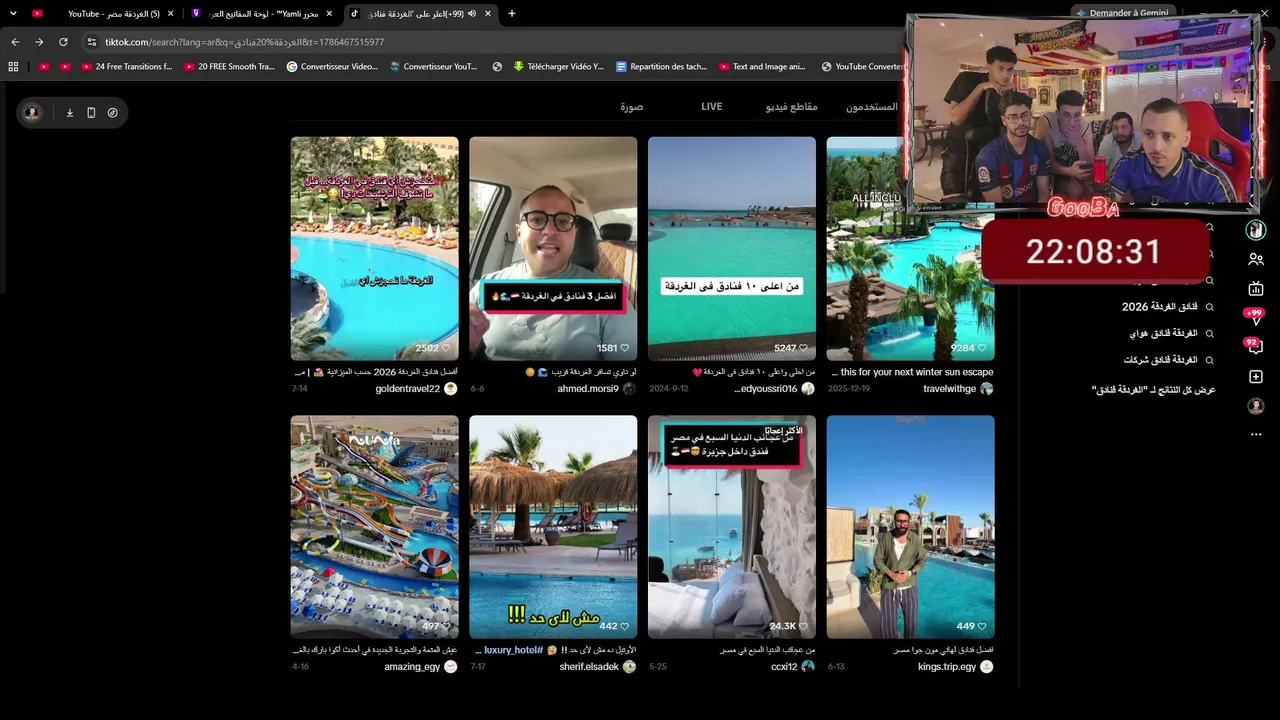1280x720 pixels.
Task: View site information icon in address bar
Action: pos(92,42)
